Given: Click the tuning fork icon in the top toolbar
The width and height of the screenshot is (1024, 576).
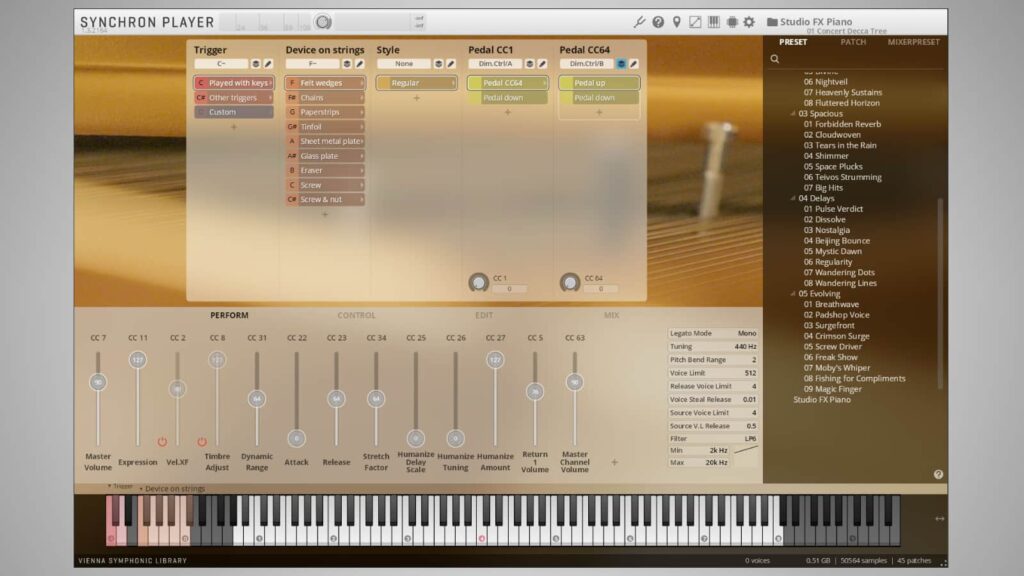Looking at the screenshot, I should coord(640,21).
